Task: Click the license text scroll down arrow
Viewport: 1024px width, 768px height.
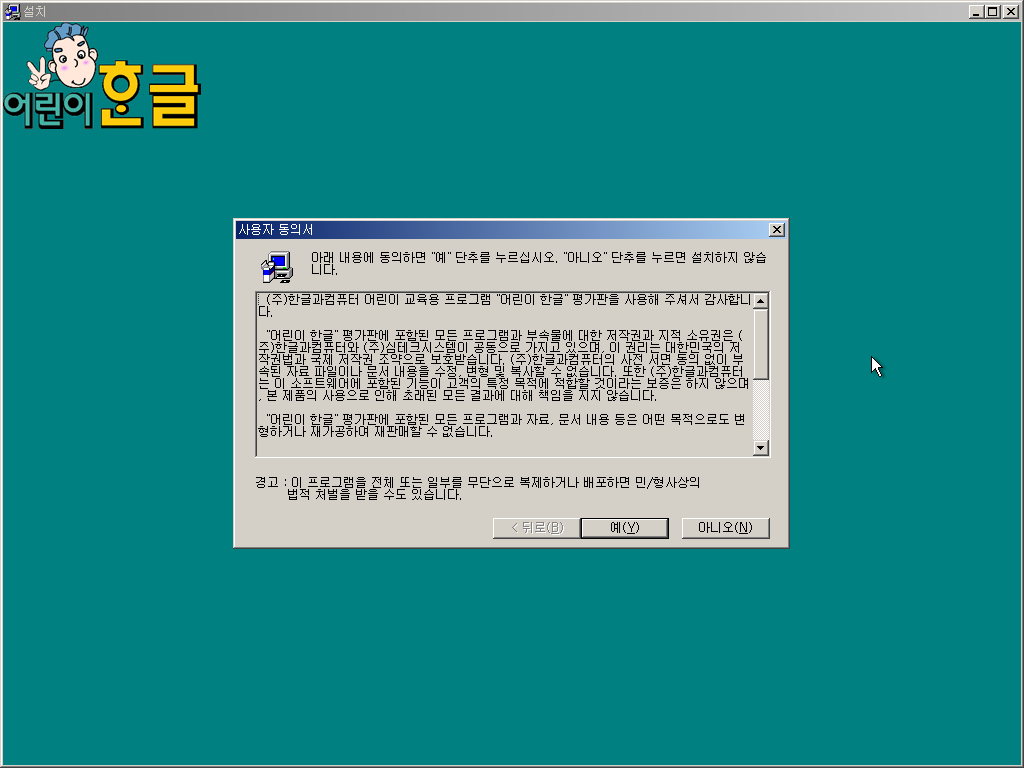Action: point(760,448)
